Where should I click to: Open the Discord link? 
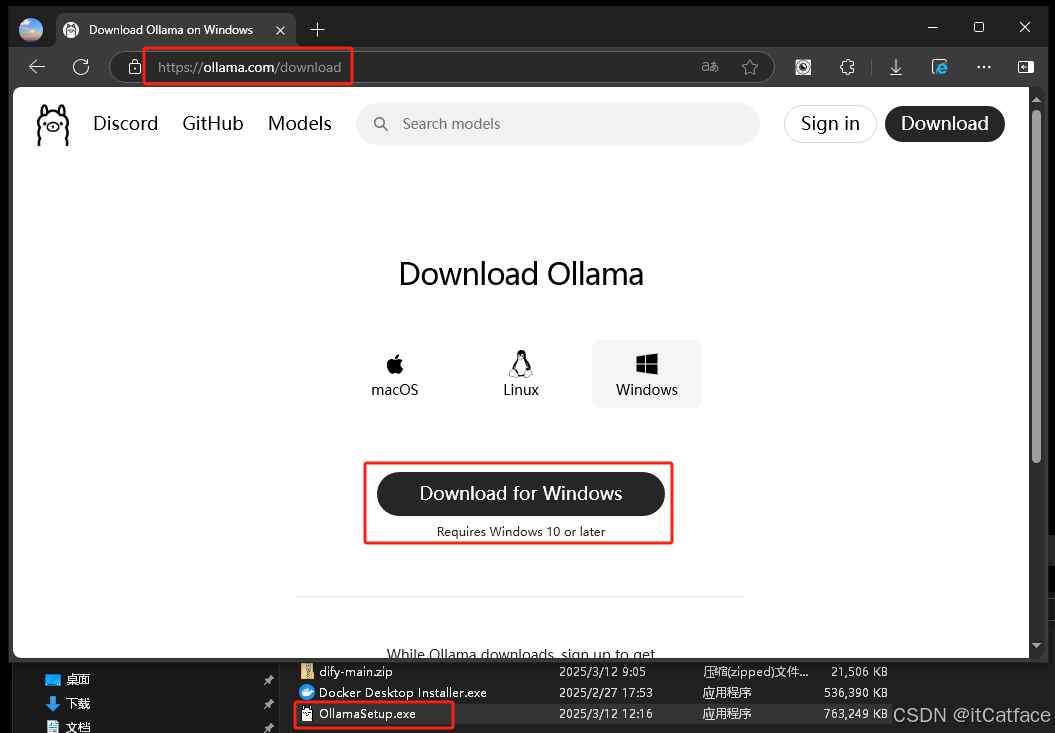tap(126, 123)
